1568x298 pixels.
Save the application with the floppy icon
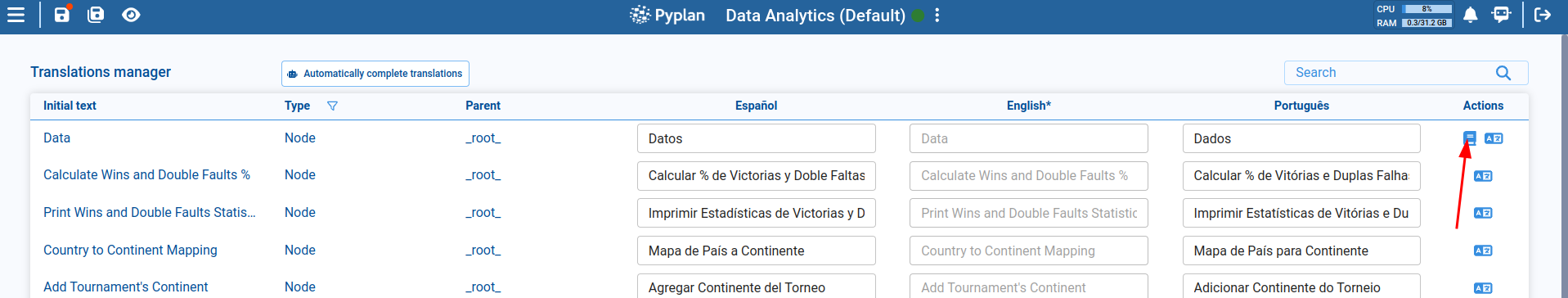tap(62, 14)
